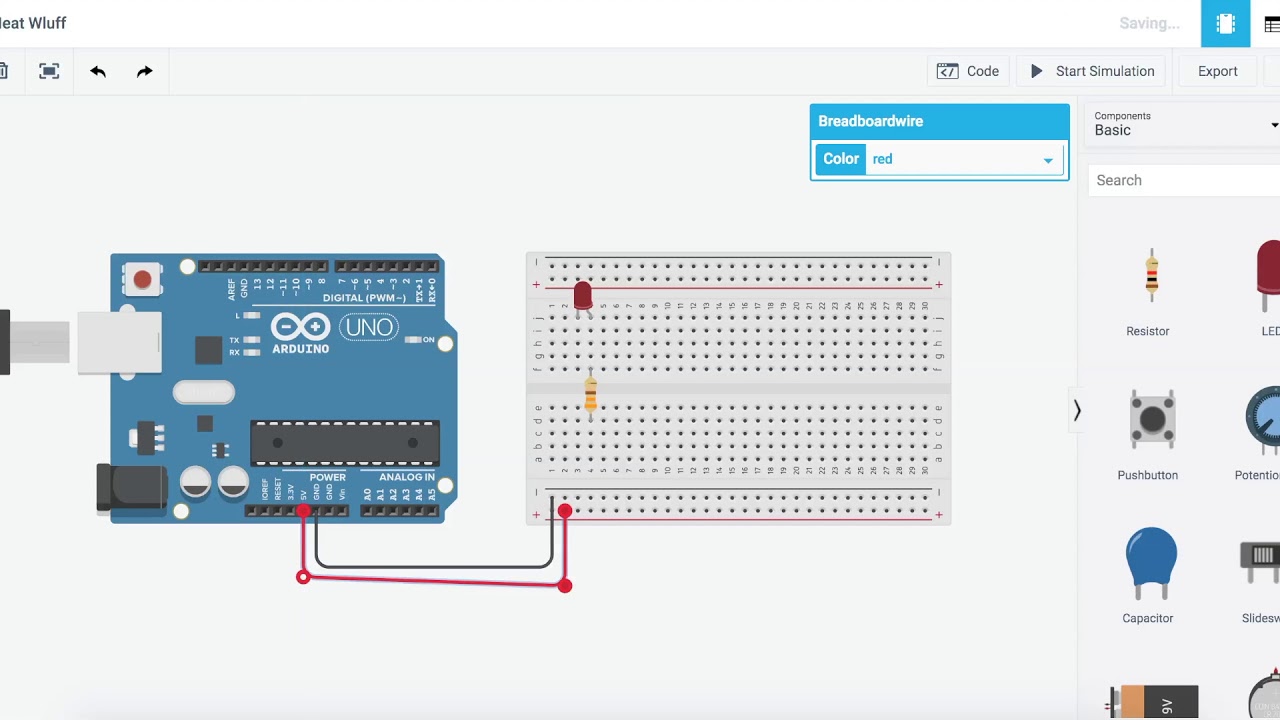The height and width of the screenshot is (720, 1280).
Task: Click the delete trash icon
Action: click(3, 71)
